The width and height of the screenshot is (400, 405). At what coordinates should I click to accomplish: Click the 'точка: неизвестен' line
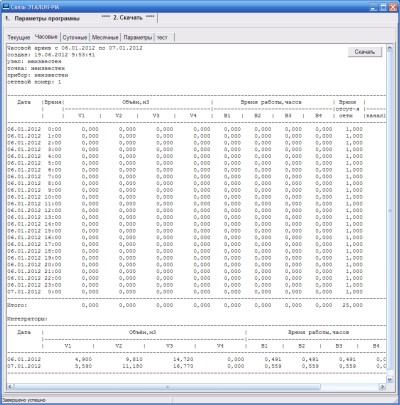36,68
